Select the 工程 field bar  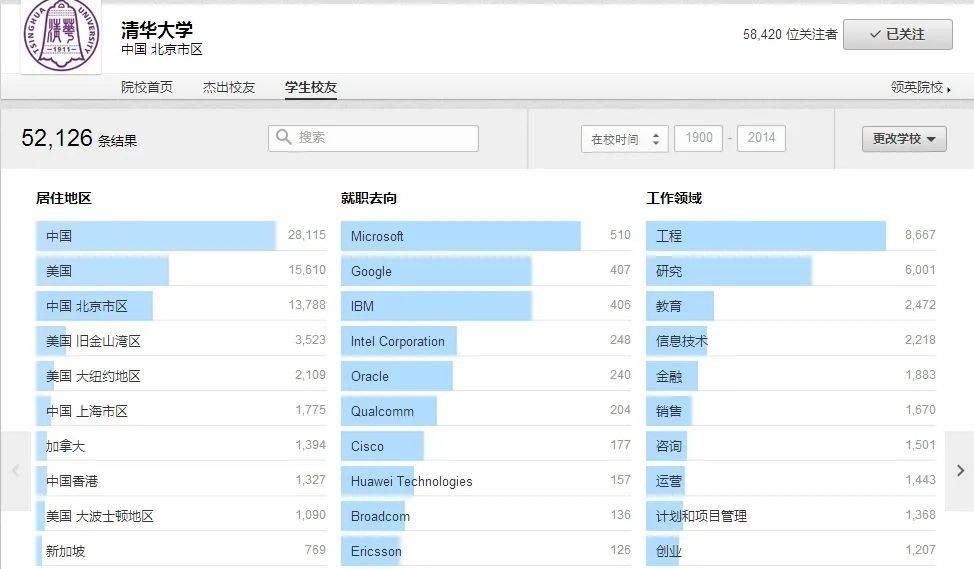(791, 236)
